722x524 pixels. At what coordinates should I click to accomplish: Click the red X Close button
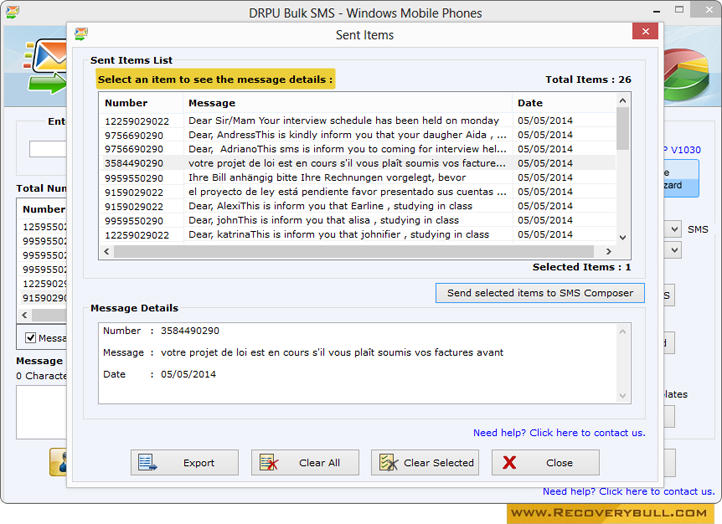[x=546, y=462]
